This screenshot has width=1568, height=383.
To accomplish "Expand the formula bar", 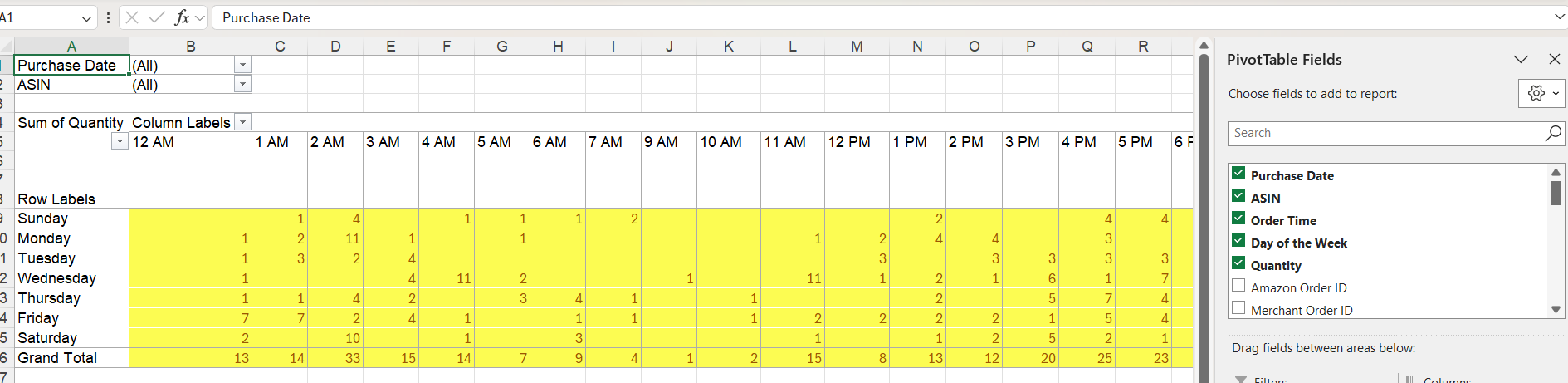I will point(1559,17).
